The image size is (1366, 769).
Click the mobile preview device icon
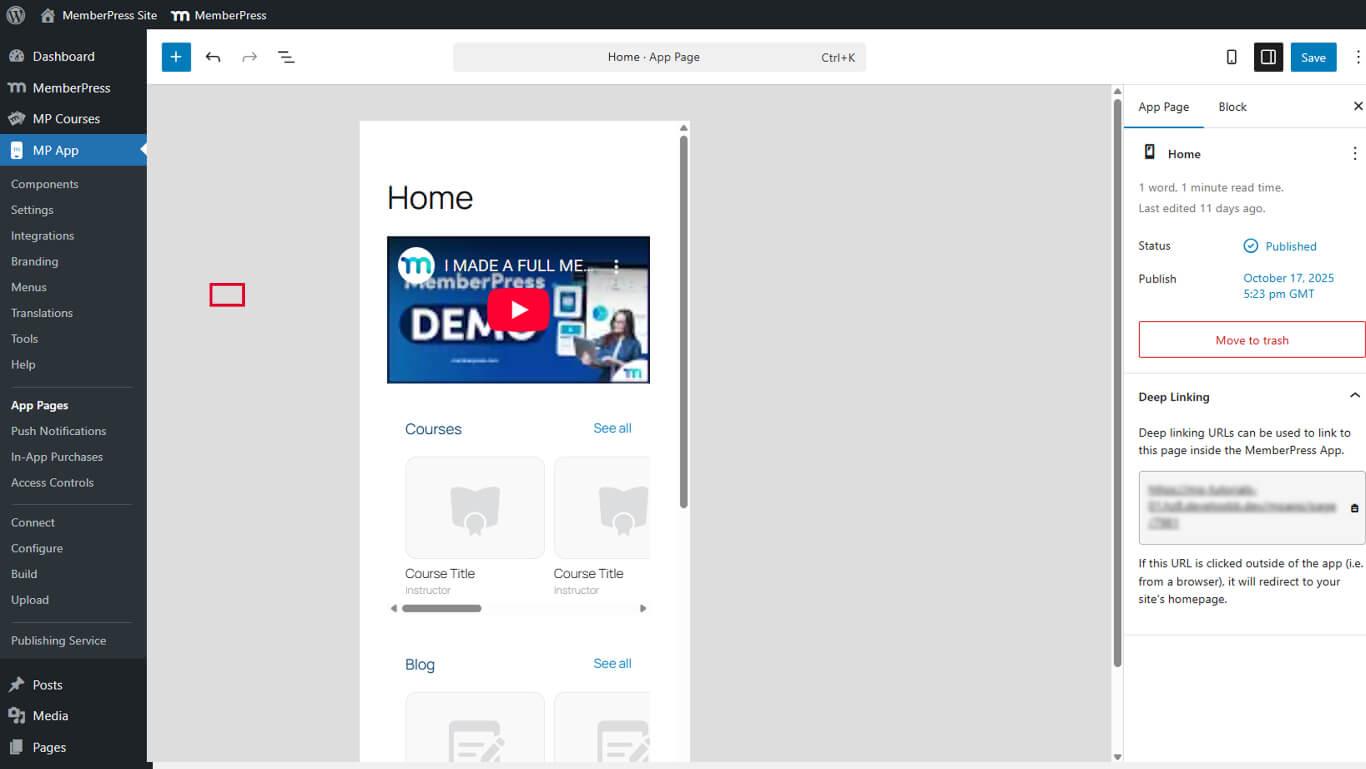pos(1231,57)
